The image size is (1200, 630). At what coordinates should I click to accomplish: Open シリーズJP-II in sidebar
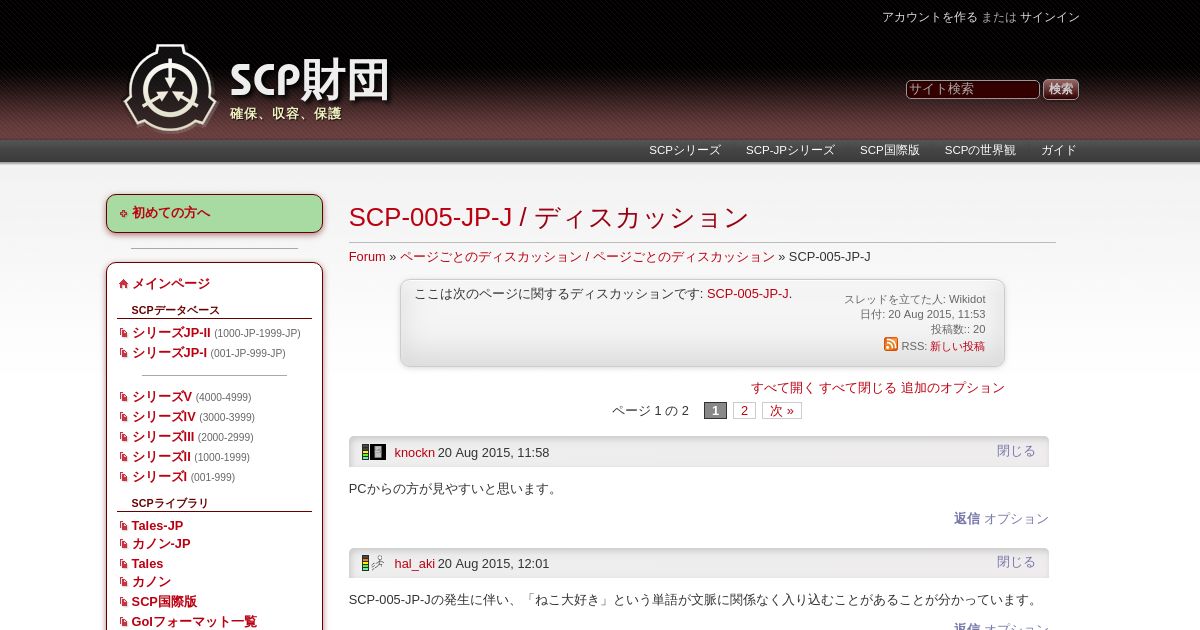pos(171,333)
